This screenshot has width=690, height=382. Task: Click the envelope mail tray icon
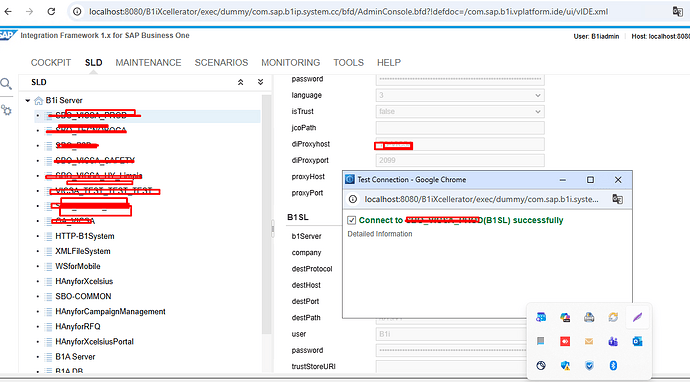pos(589,341)
